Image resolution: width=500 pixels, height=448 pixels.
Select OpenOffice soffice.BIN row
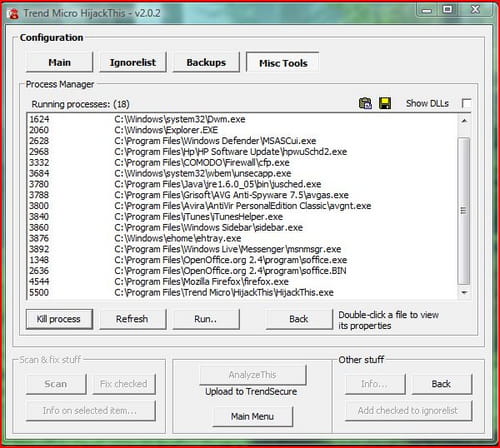242,271
